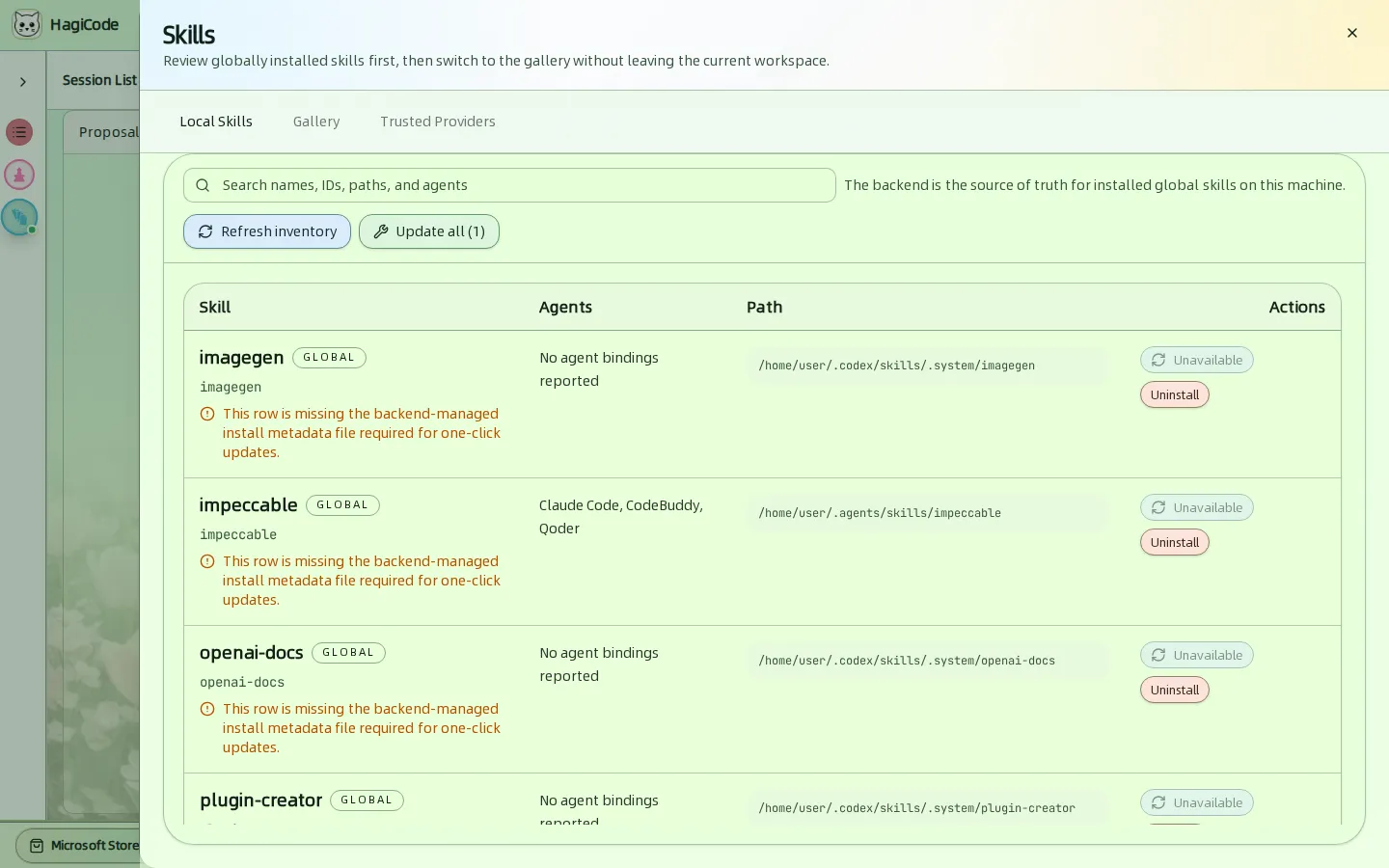This screenshot has height=868, width=1389.
Task: Close the Skills dialog
Action: [x=1352, y=33]
